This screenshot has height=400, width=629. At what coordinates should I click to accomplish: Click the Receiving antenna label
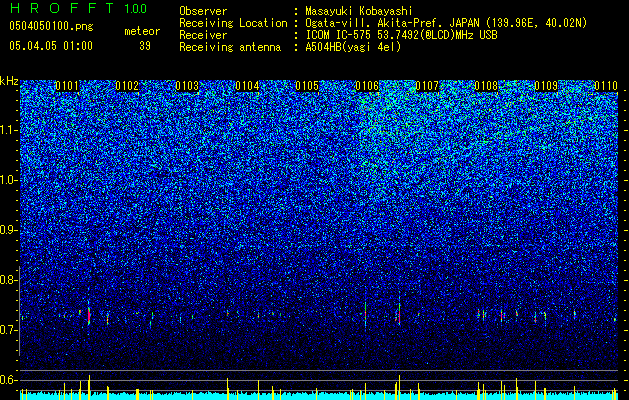click(x=230, y=47)
